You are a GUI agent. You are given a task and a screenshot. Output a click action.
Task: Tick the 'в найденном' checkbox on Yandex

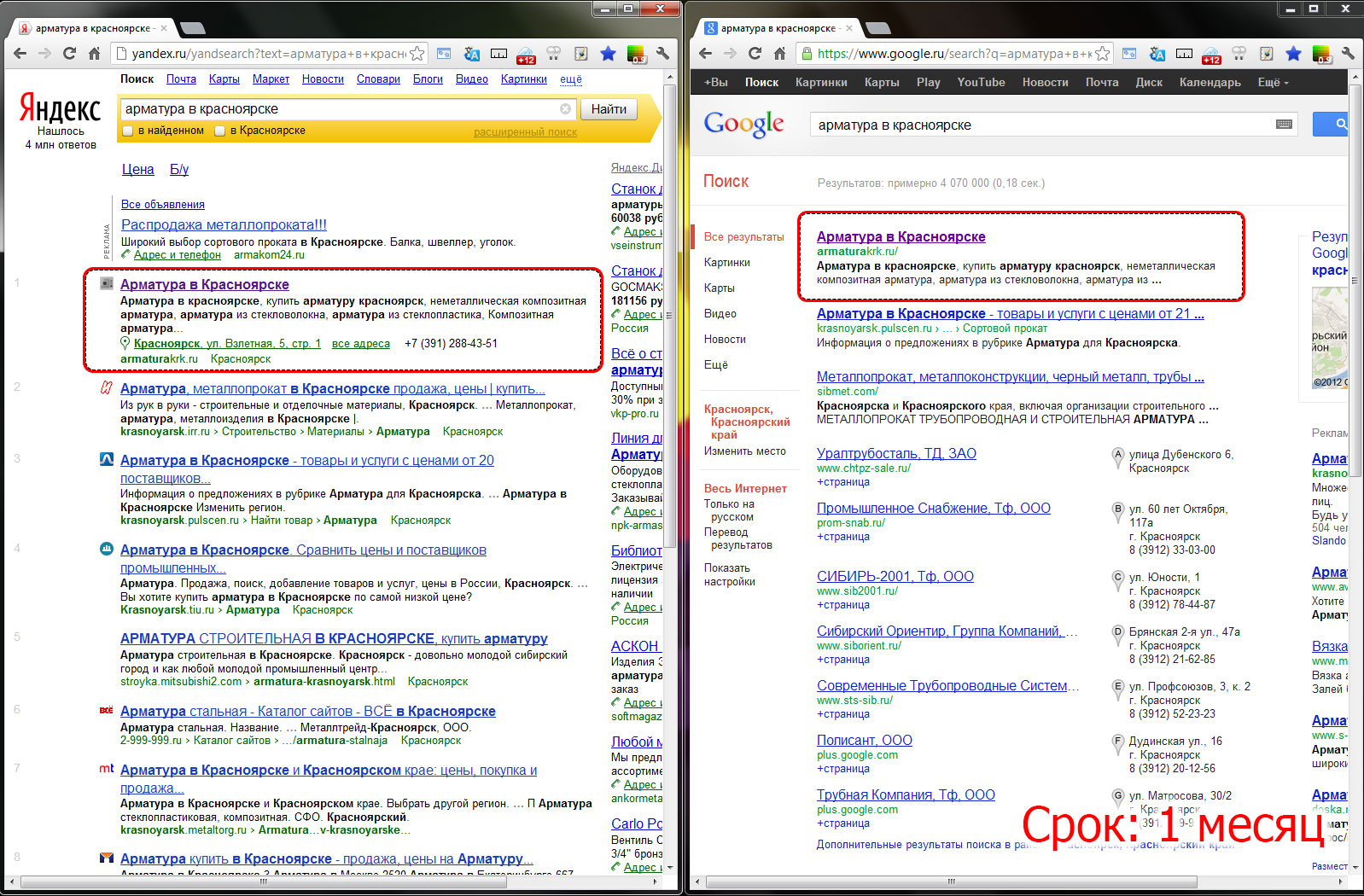(x=128, y=131)
